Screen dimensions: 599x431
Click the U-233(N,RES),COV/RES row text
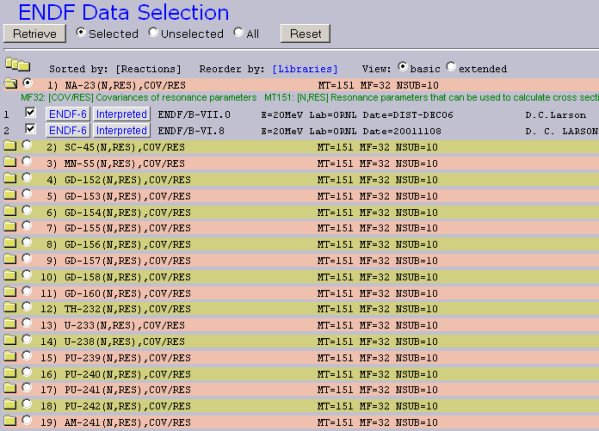coord(125,326)
